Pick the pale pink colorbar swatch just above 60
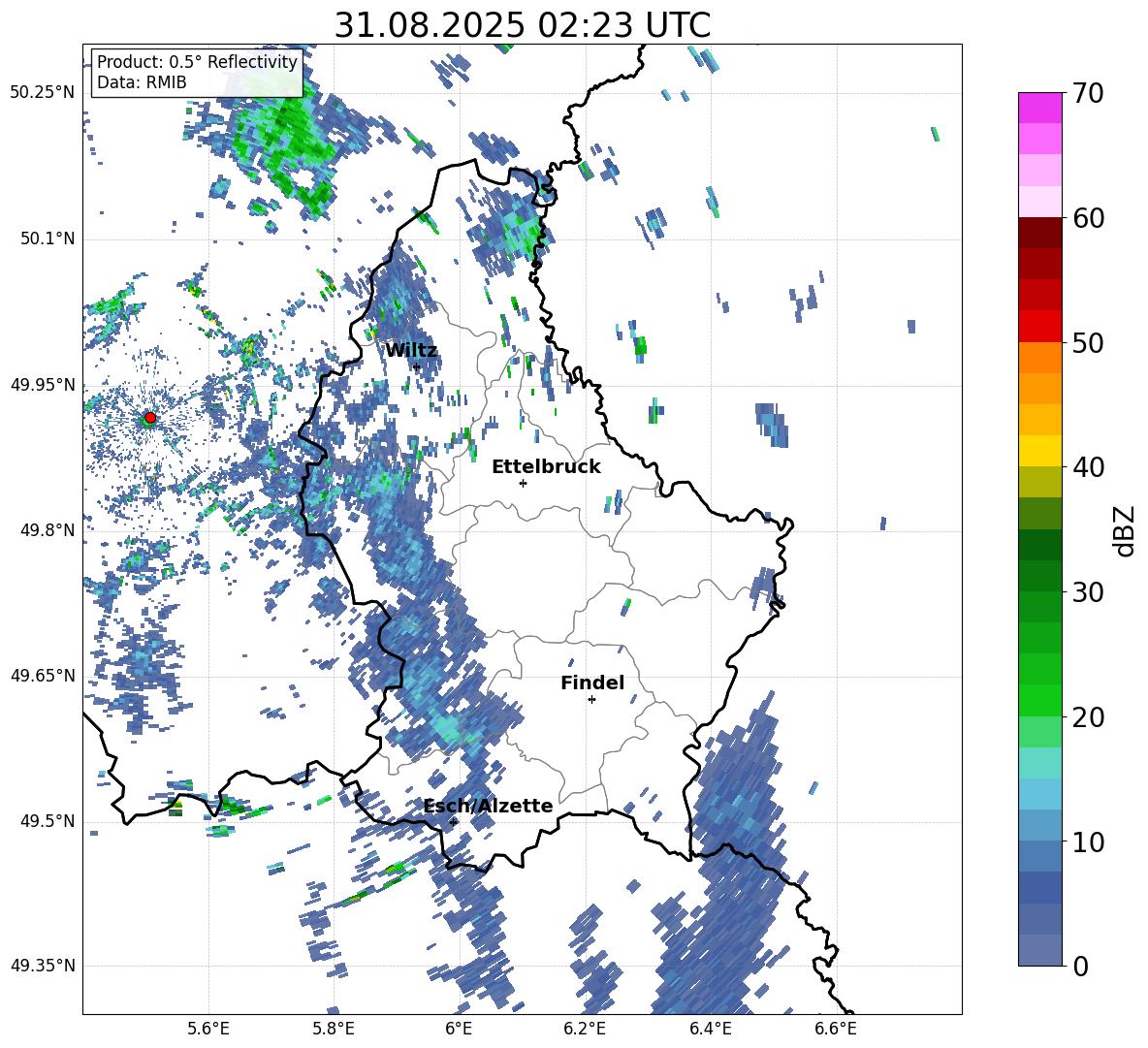 1039,202
